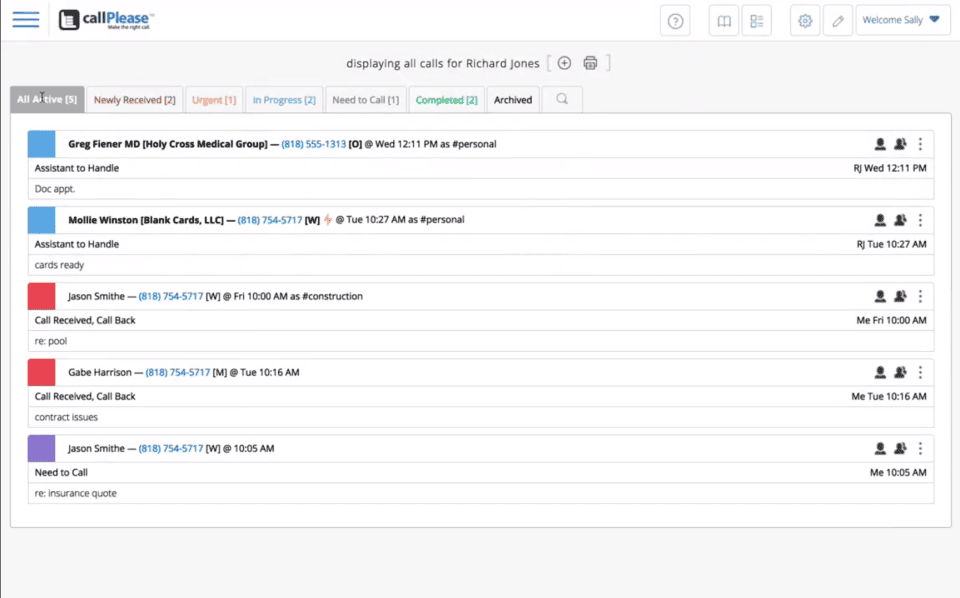
Task: Select the 're: insurance quote' note
Action: [x=75, y=493]
